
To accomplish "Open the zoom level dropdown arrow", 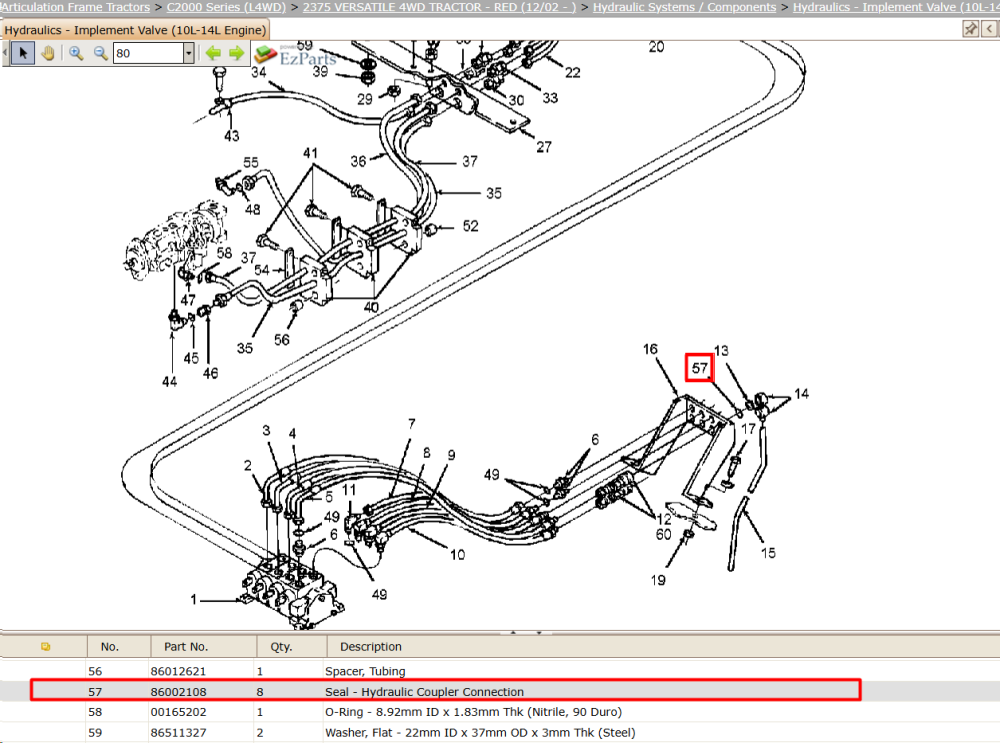I will tap(188, 53).
